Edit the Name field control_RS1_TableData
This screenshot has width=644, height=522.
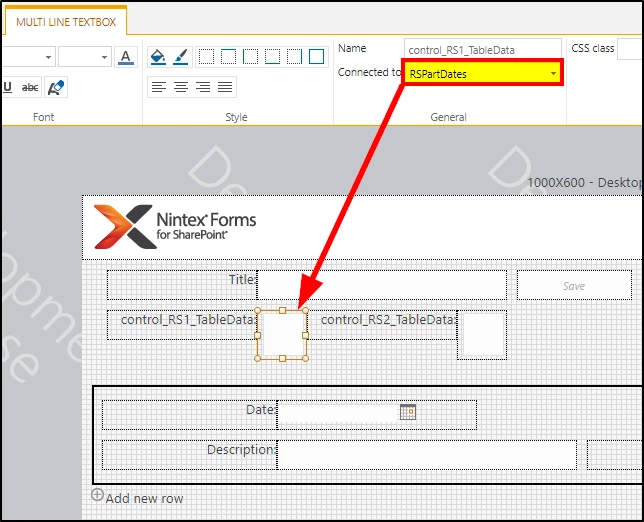tap(483, 50)
